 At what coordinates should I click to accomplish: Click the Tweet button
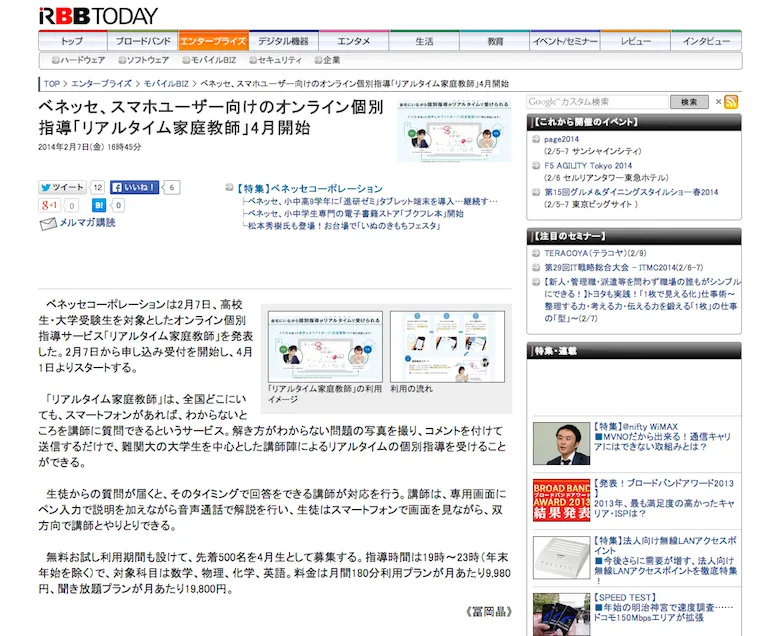click(62, 187)
